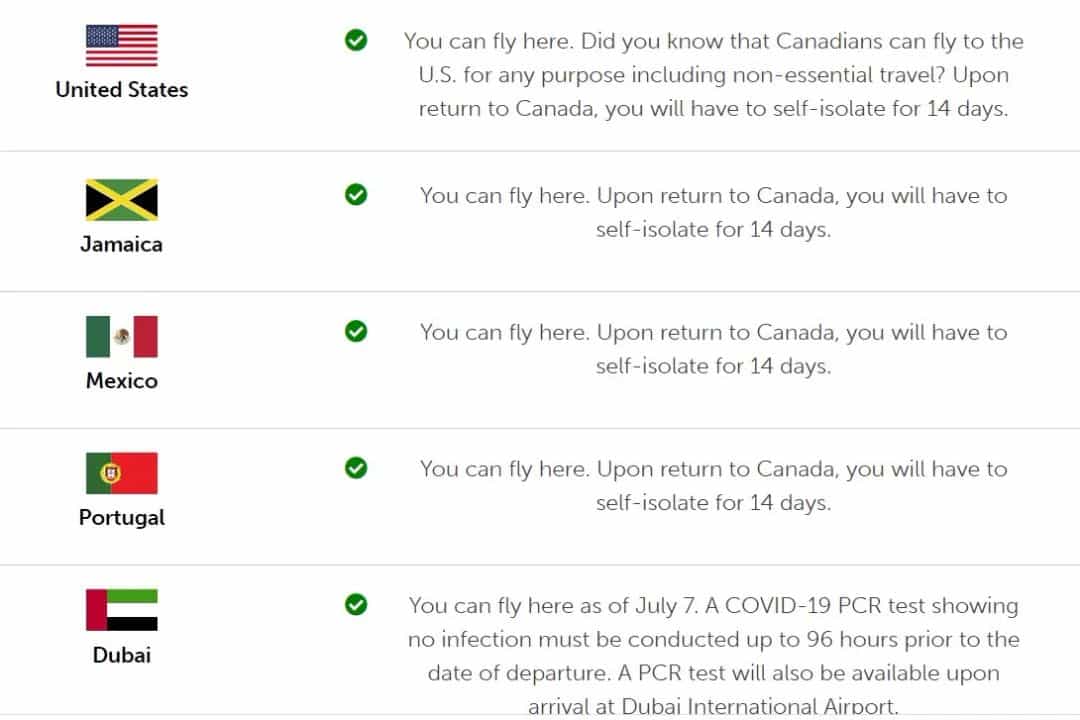Click Portugal's self-isolate description text

[714, 485]
